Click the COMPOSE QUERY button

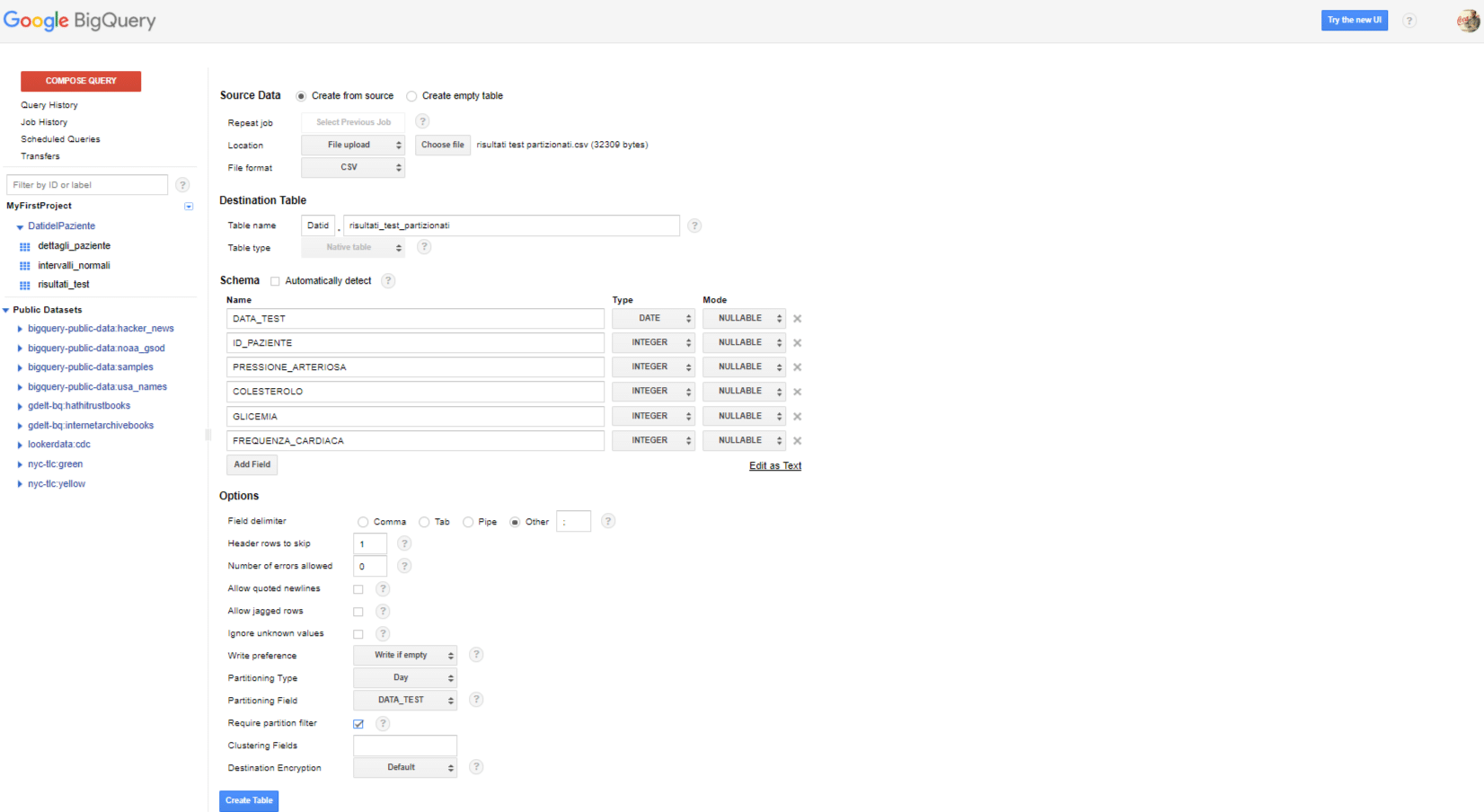(x=81, y=81)
